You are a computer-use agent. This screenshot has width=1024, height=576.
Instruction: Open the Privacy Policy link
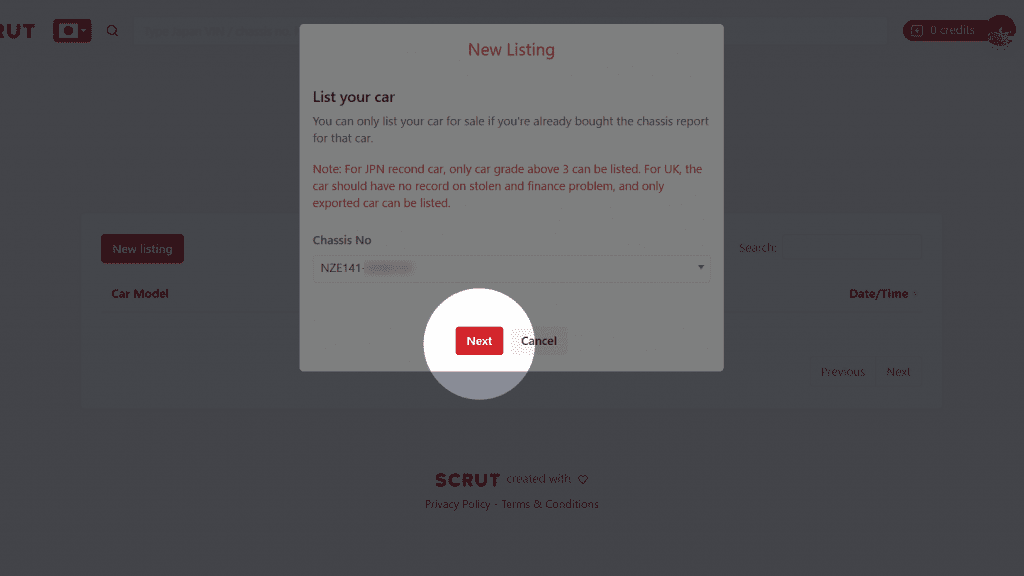click(x=457, y=504)
